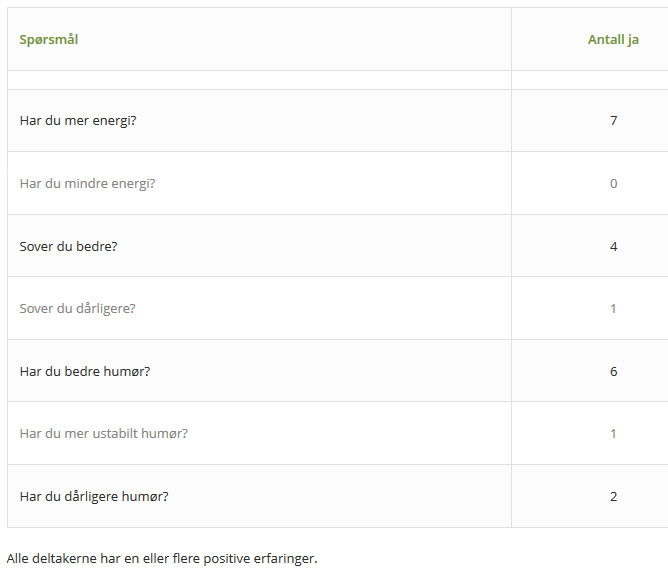The image size is (668, 578).
Task: Click the empty cell below Antall ja header
Action: tap(590, 80)
